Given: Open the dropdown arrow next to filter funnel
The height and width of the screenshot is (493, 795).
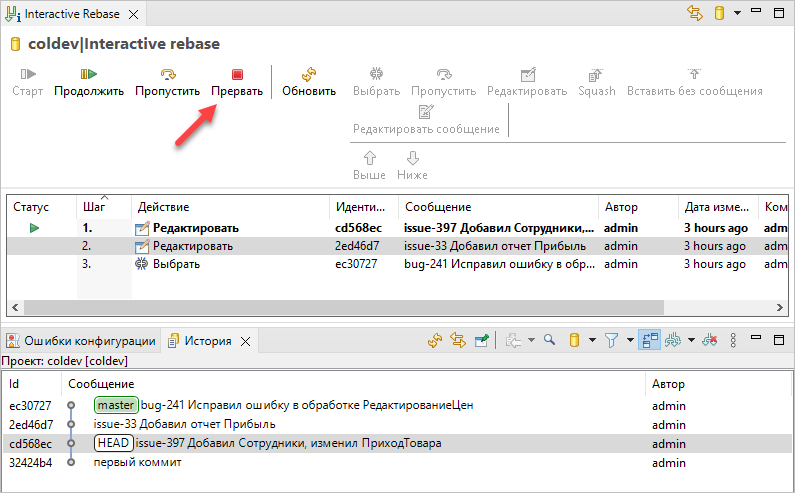Looking at the screenshot, I should [628, 341].
